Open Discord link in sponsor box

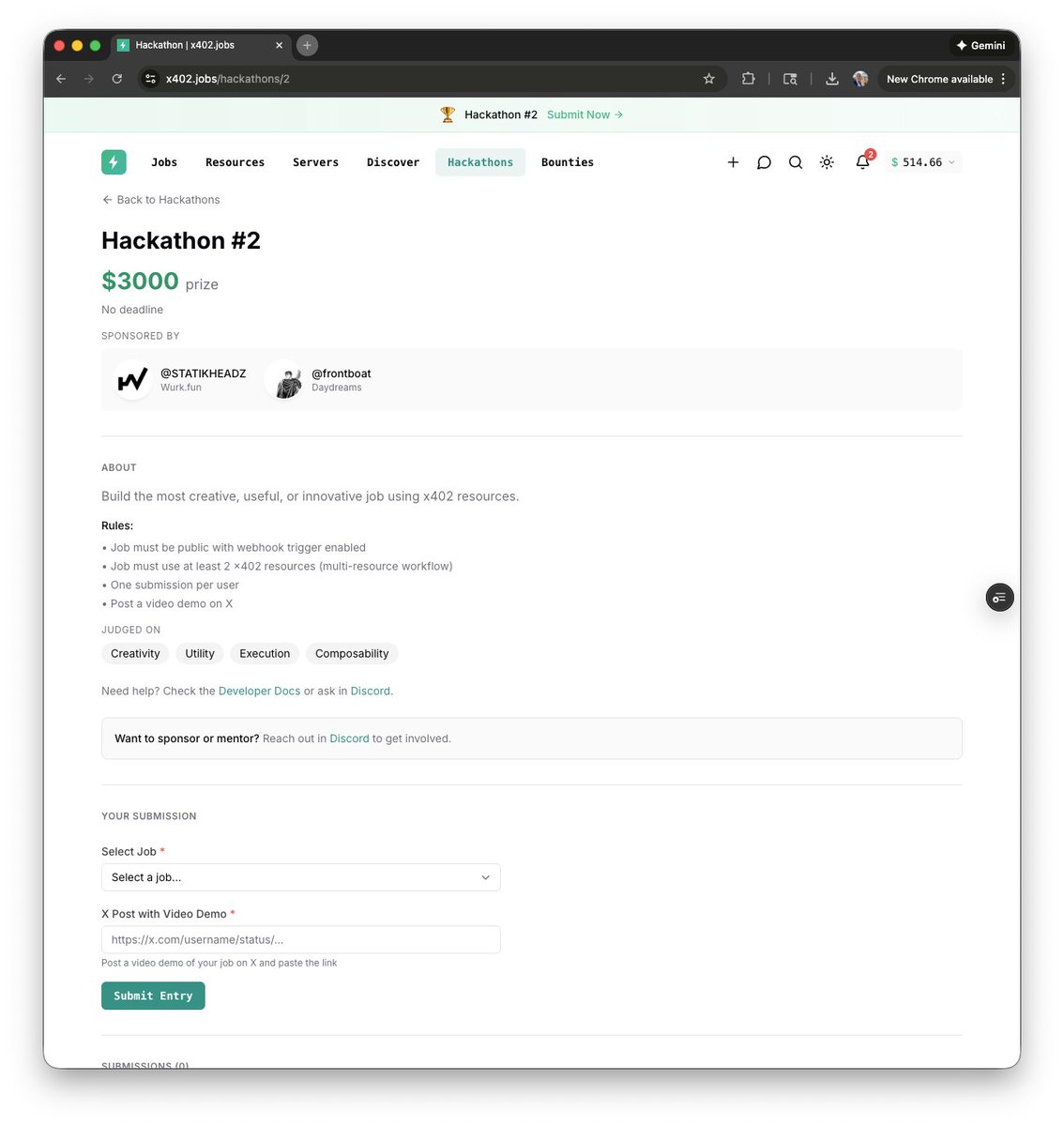(349, 739)
